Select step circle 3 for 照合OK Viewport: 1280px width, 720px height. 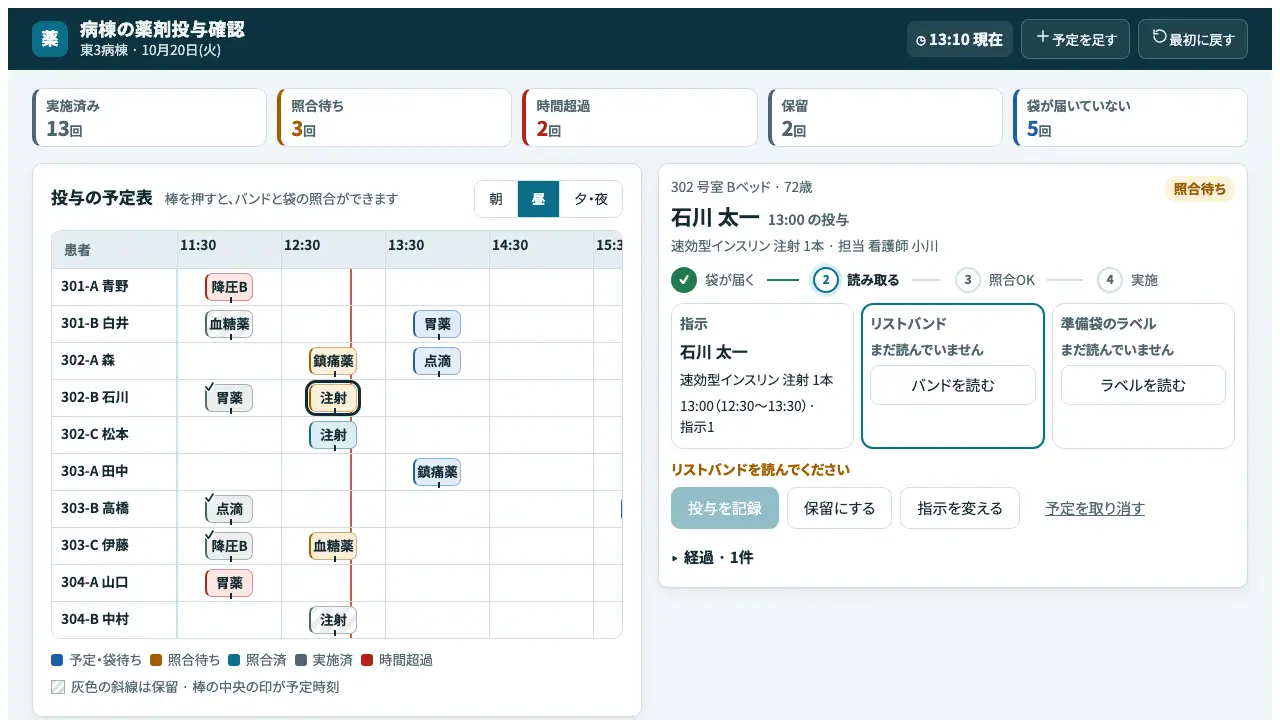pos(968,280)
